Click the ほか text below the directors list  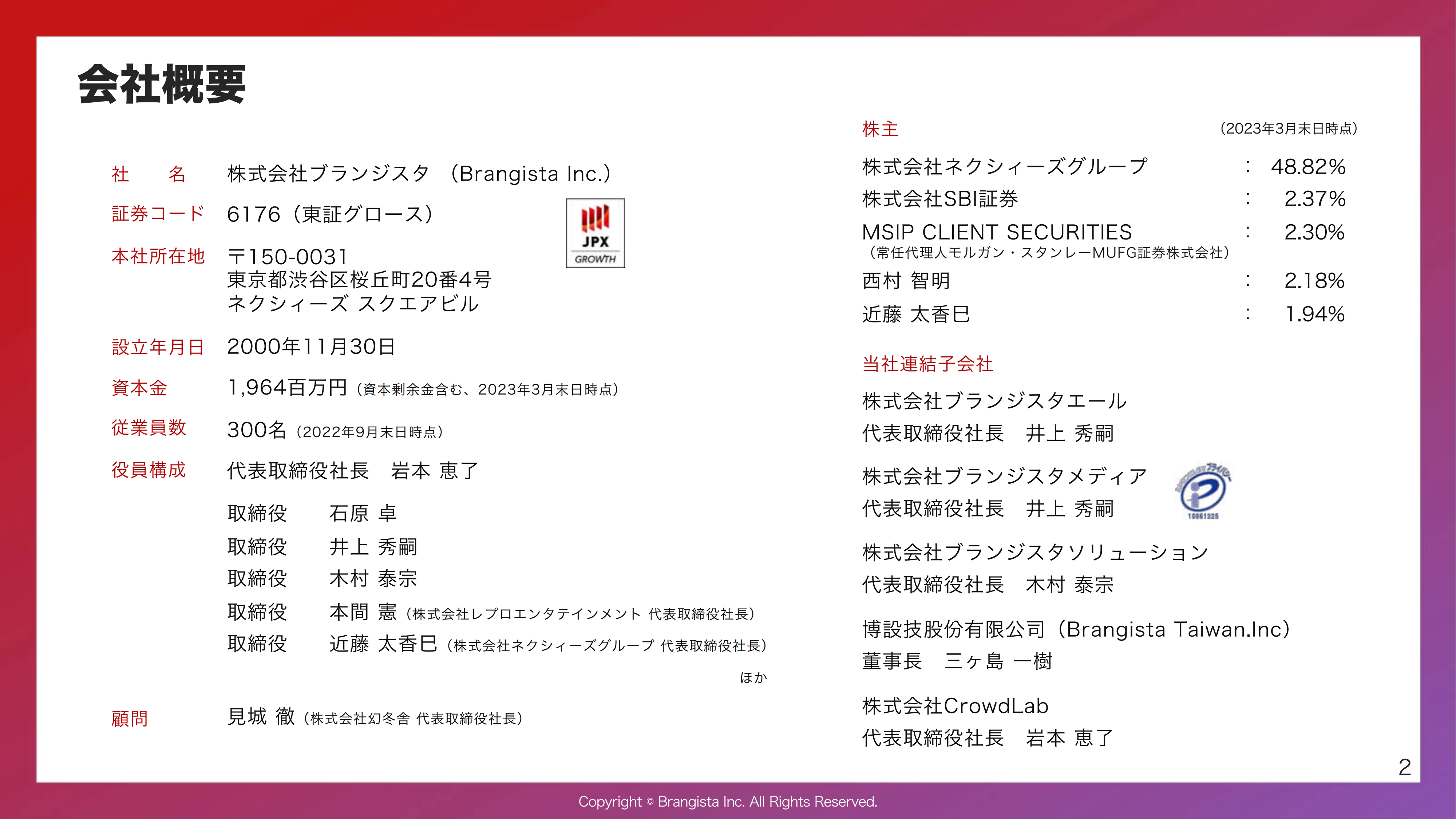[755, 677]
